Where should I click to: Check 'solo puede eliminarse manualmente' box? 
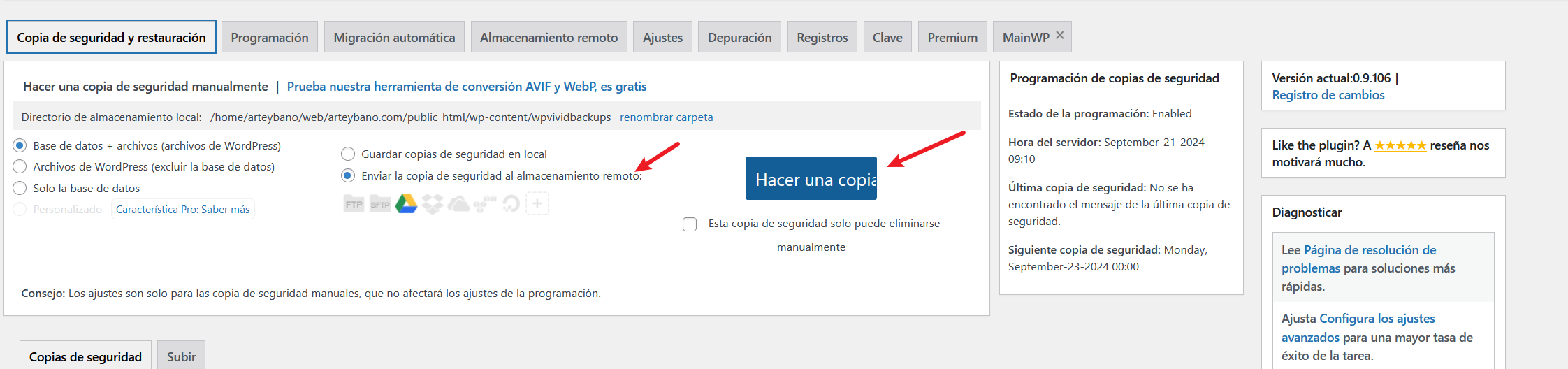coord(690,224)
